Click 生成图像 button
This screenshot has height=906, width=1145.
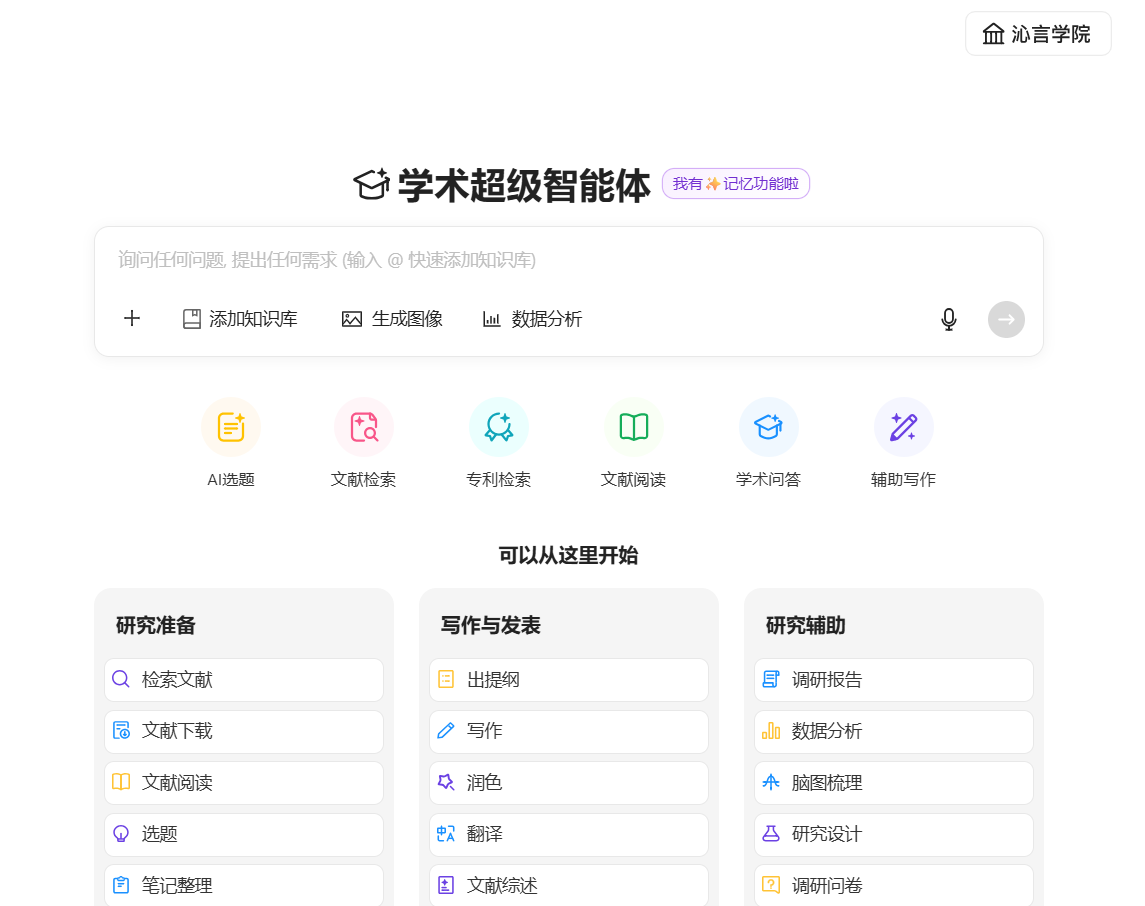coord(392,319)
